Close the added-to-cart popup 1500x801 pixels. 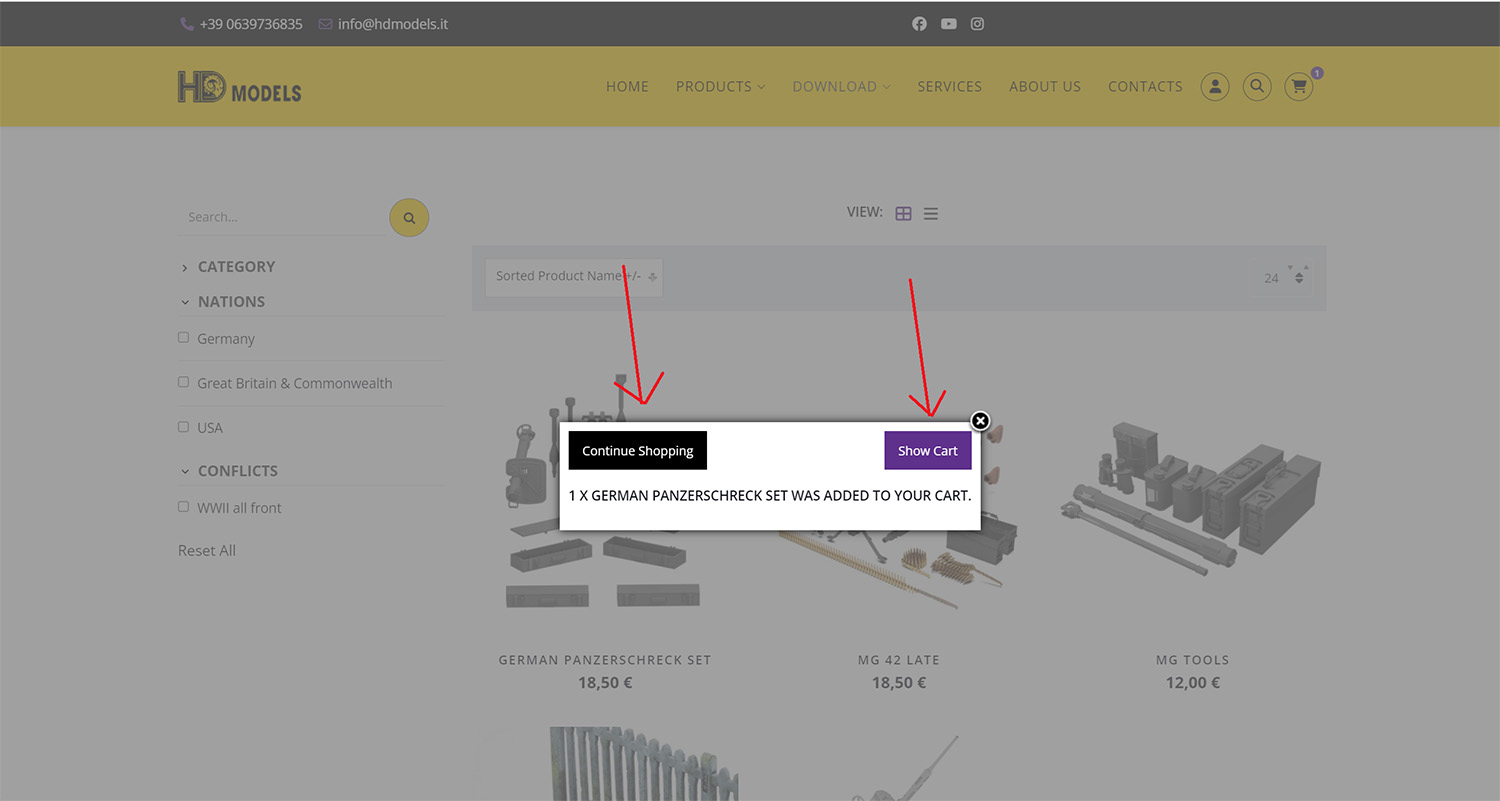[980, 421]
